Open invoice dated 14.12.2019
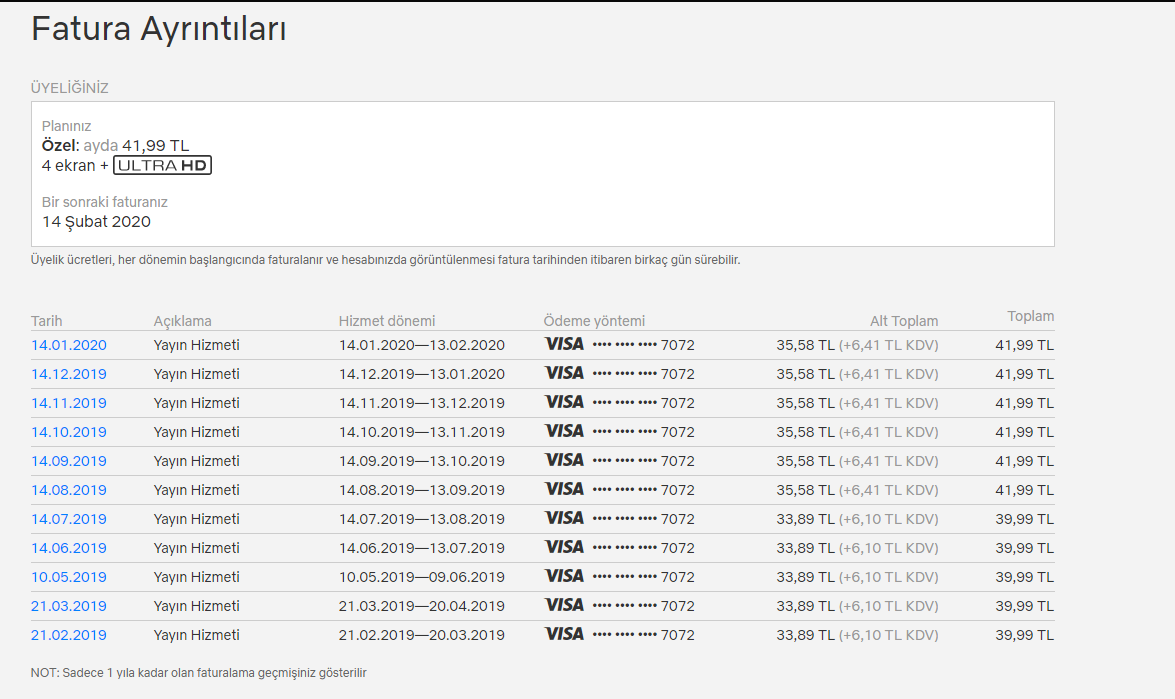Viewport: 1175px width, 699px height. coord(68,374)
